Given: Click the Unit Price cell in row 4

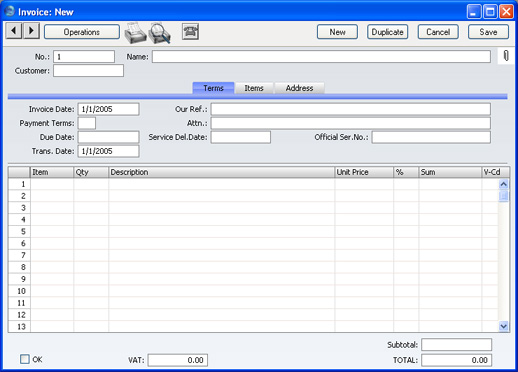Looking at the screenshot, I should pos(364,219).
